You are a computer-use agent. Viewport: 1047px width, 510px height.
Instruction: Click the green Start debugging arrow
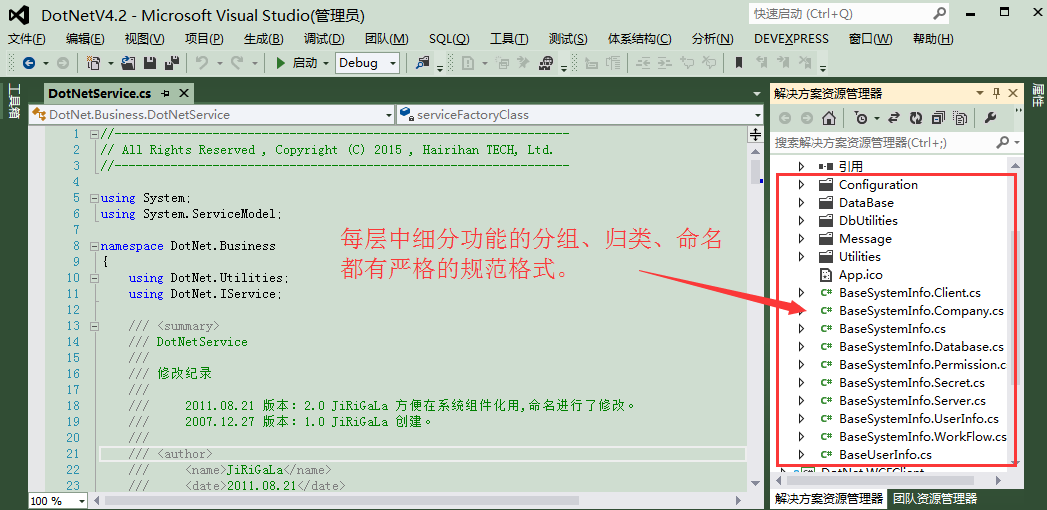click(x=280, y=63)
